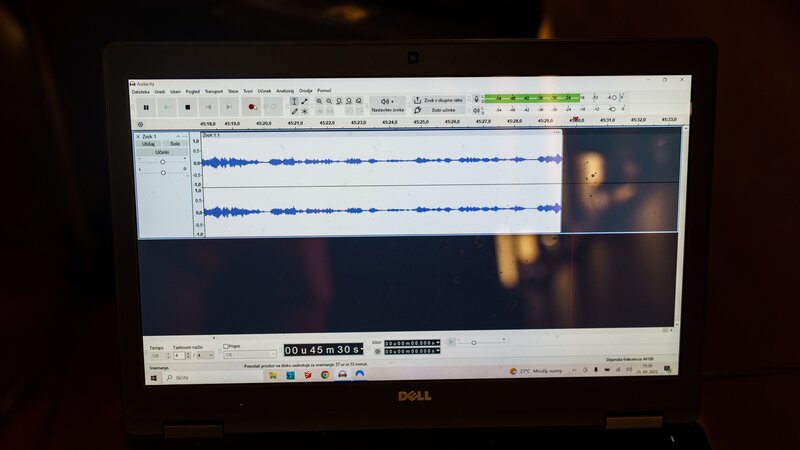Image resolution: width=800 pixels, height=450 pixels.
Task: Select the Envelope tool
Action: tap(305, 102)
